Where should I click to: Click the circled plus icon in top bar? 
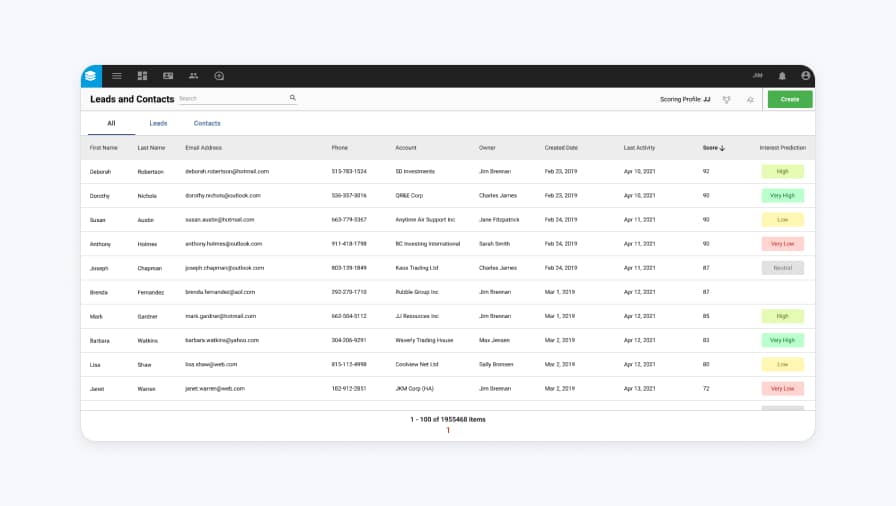pos(219,76)
